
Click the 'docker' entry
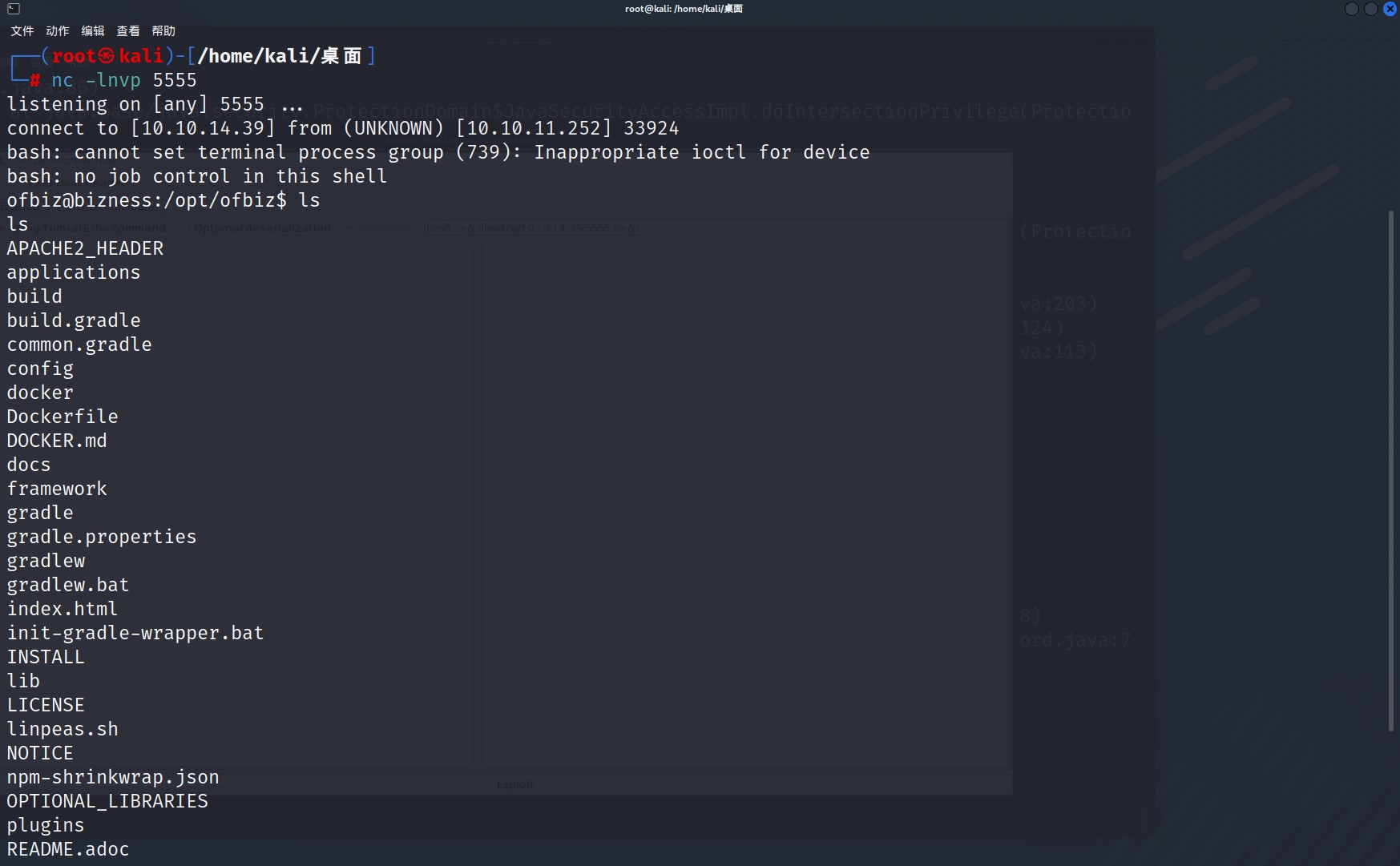click(40, 393)
